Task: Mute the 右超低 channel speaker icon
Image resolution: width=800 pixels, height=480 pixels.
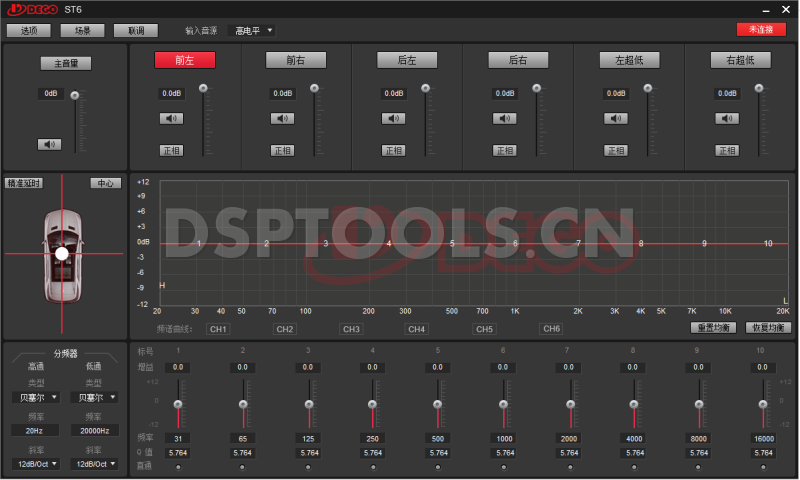Action: [x=727, y=119]
